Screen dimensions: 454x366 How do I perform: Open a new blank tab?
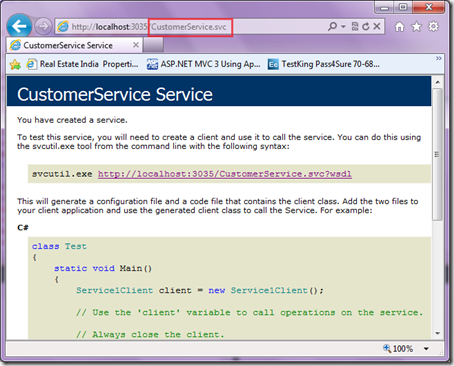point(153,45)
